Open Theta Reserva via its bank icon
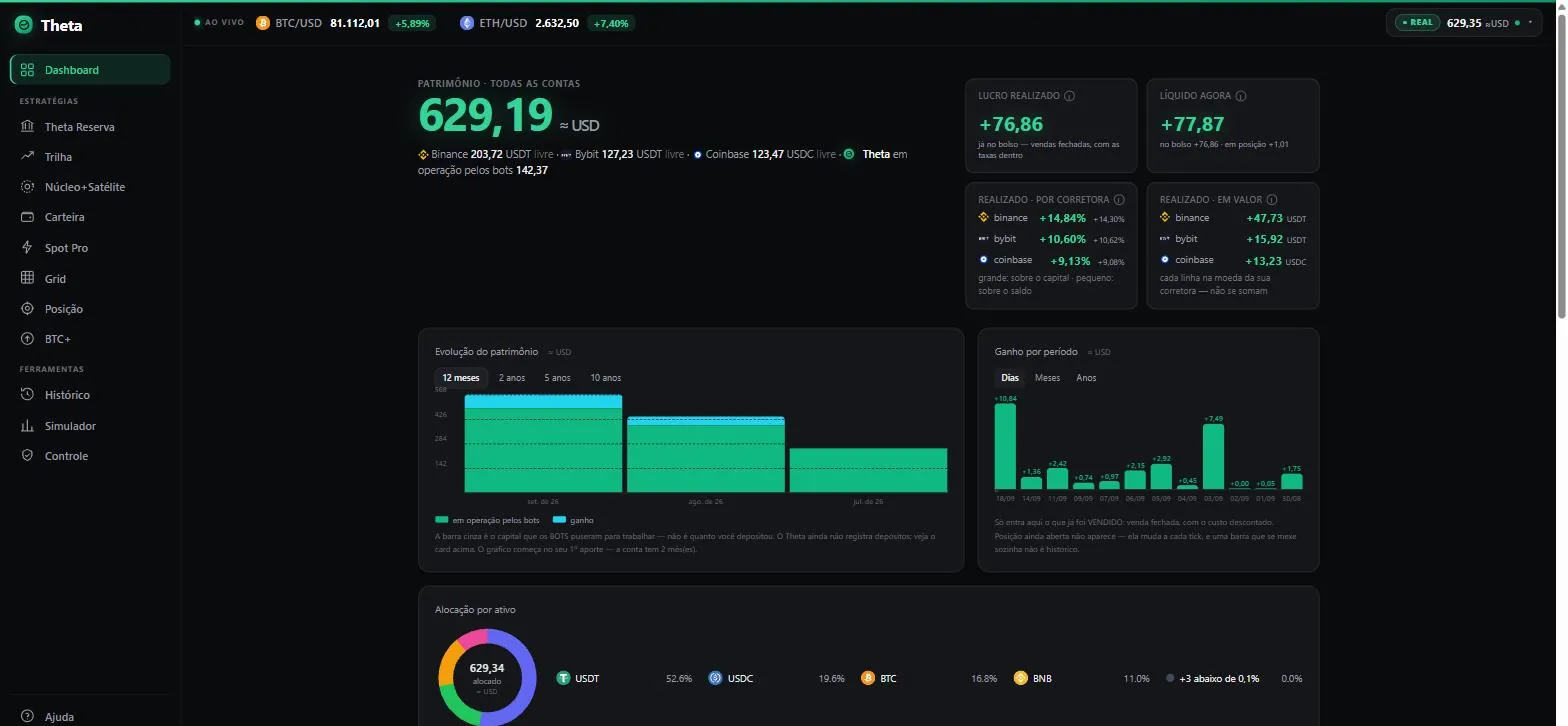The width and height of the screenshot is (1568, 726). coord(27,127)
